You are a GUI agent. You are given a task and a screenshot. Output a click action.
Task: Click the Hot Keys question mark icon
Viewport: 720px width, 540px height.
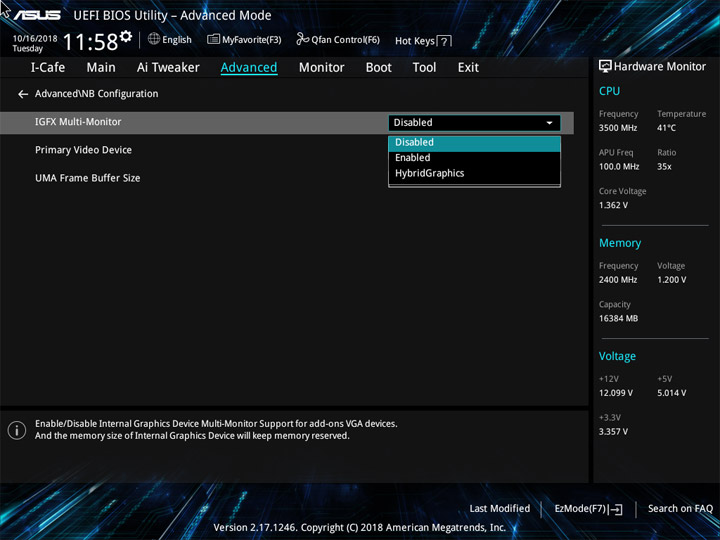[444, 41]
